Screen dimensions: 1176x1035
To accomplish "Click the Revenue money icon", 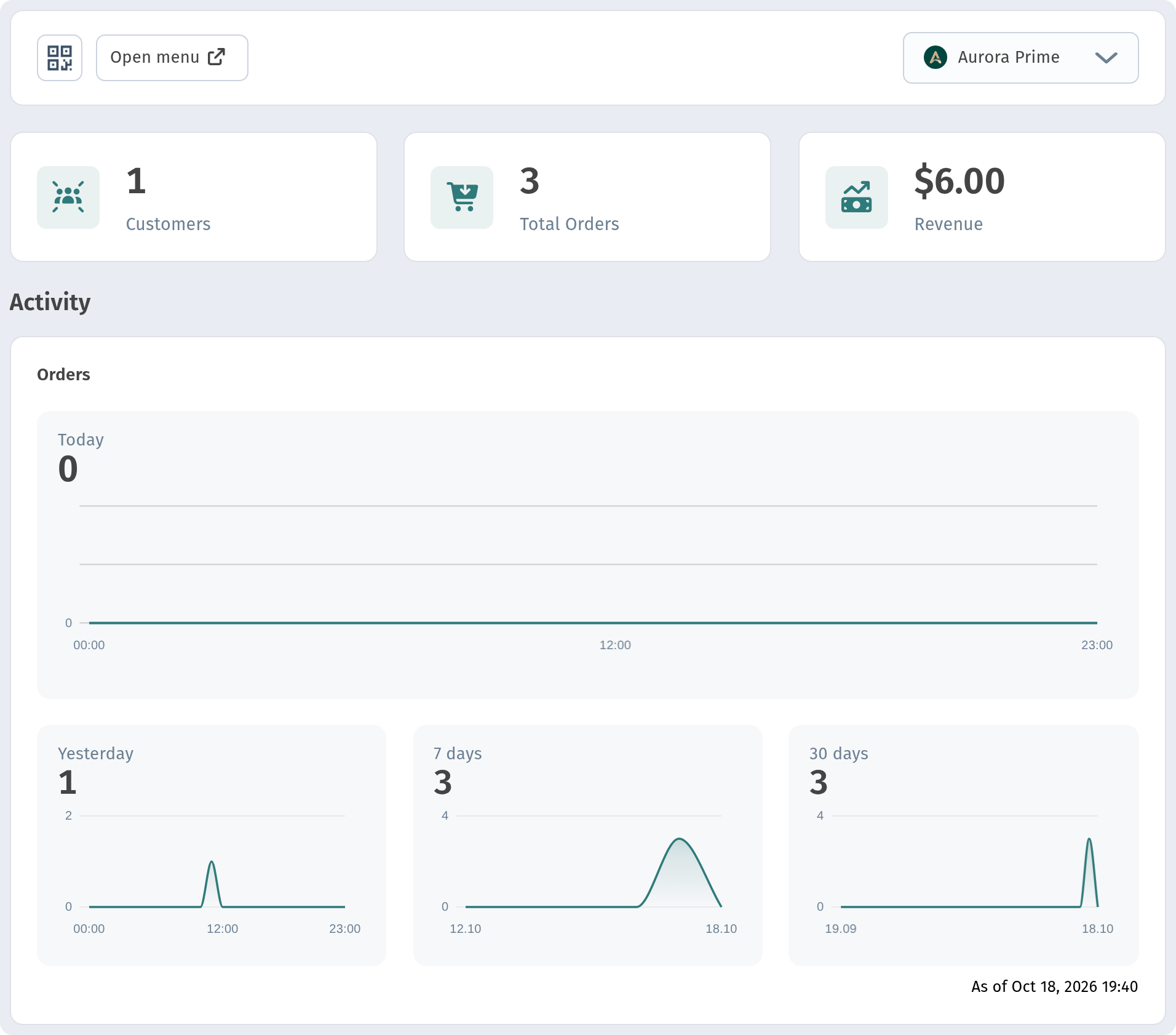I will (x=857, y=198).
